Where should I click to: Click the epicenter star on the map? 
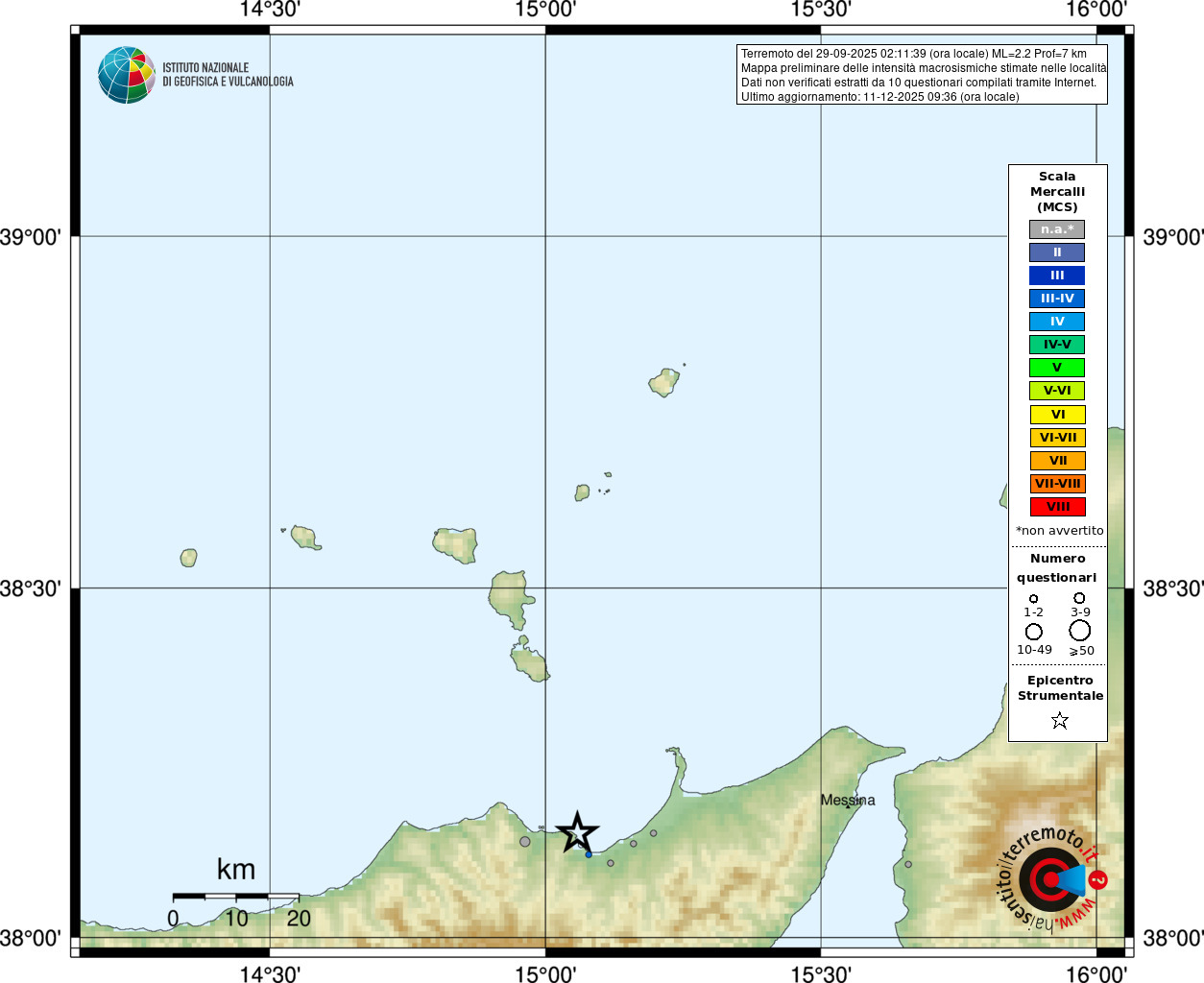click(577, 832)
